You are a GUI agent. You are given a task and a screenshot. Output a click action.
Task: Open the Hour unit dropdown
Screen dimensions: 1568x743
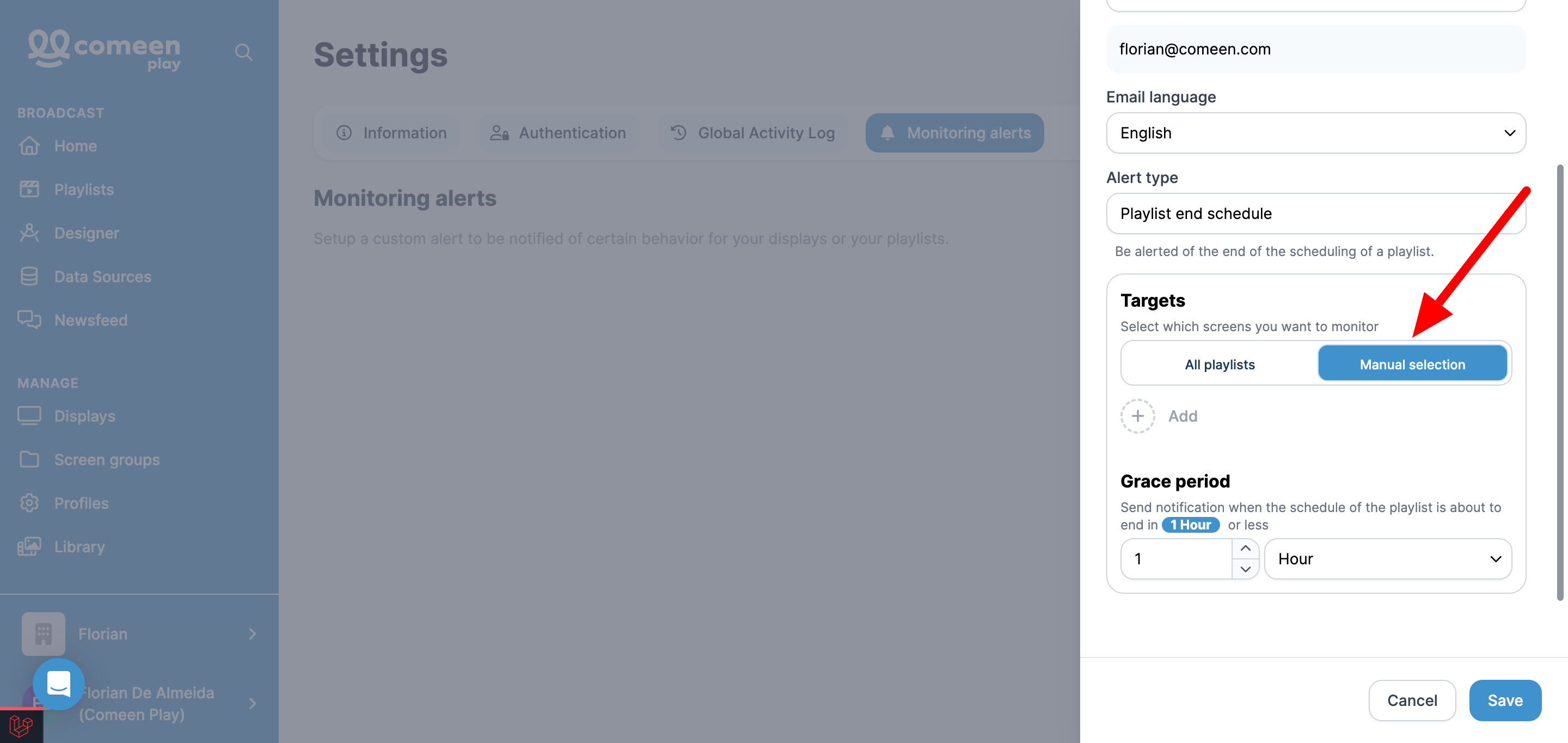point(1387,558)
